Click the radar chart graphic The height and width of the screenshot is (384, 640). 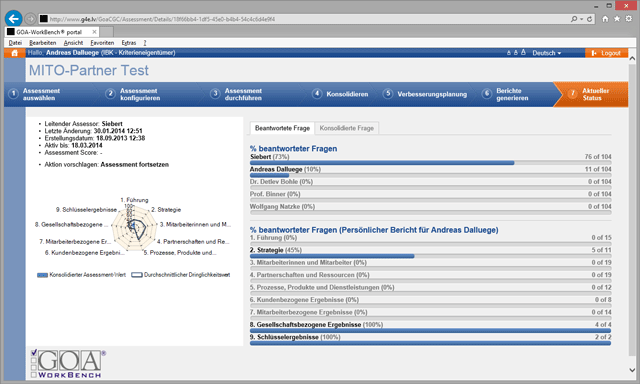pos(134,227)
